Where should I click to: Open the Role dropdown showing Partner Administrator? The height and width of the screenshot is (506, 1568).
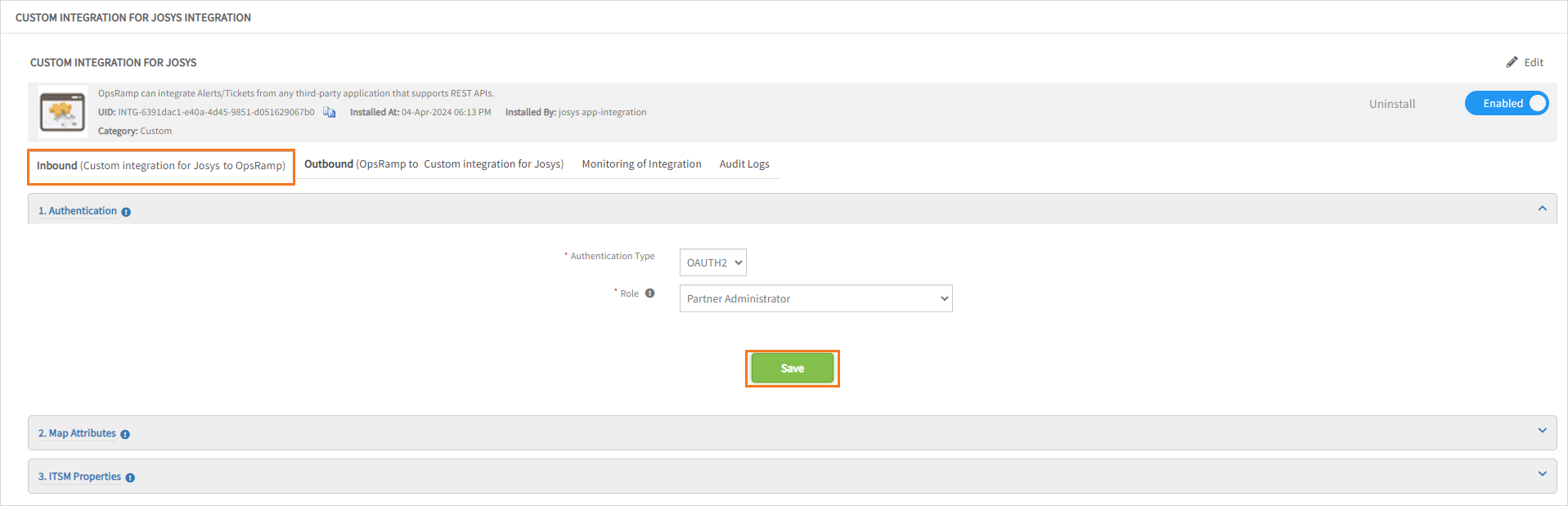(815, 298)
